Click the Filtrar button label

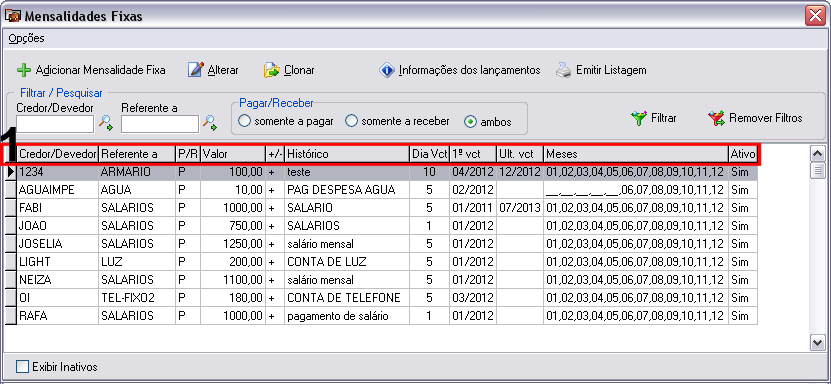[664, 118]
